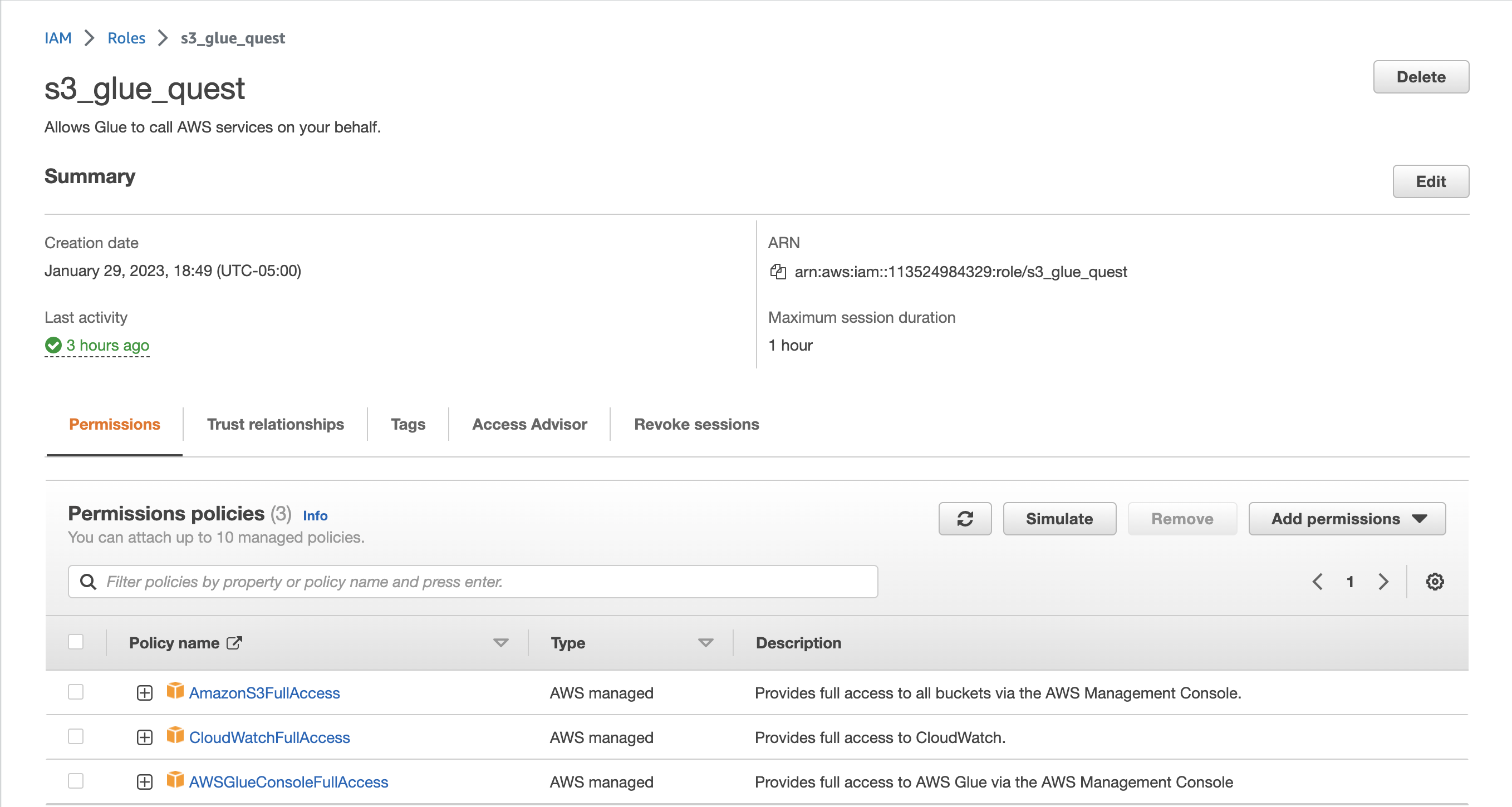Screen dimensions: 1512x807
Task: Expand the AWSGlueConsoleFullAccess policy row
Action: coord(144,782)
